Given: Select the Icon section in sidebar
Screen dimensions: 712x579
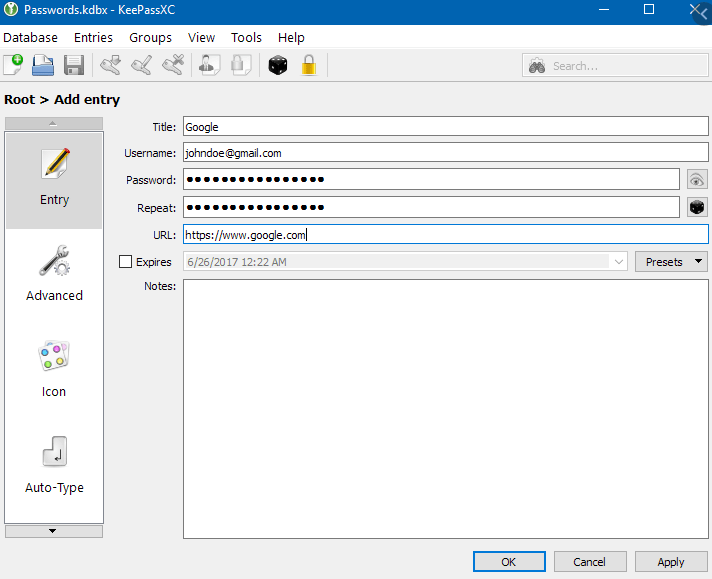Looking at the screenshot, I should (54, 369).
